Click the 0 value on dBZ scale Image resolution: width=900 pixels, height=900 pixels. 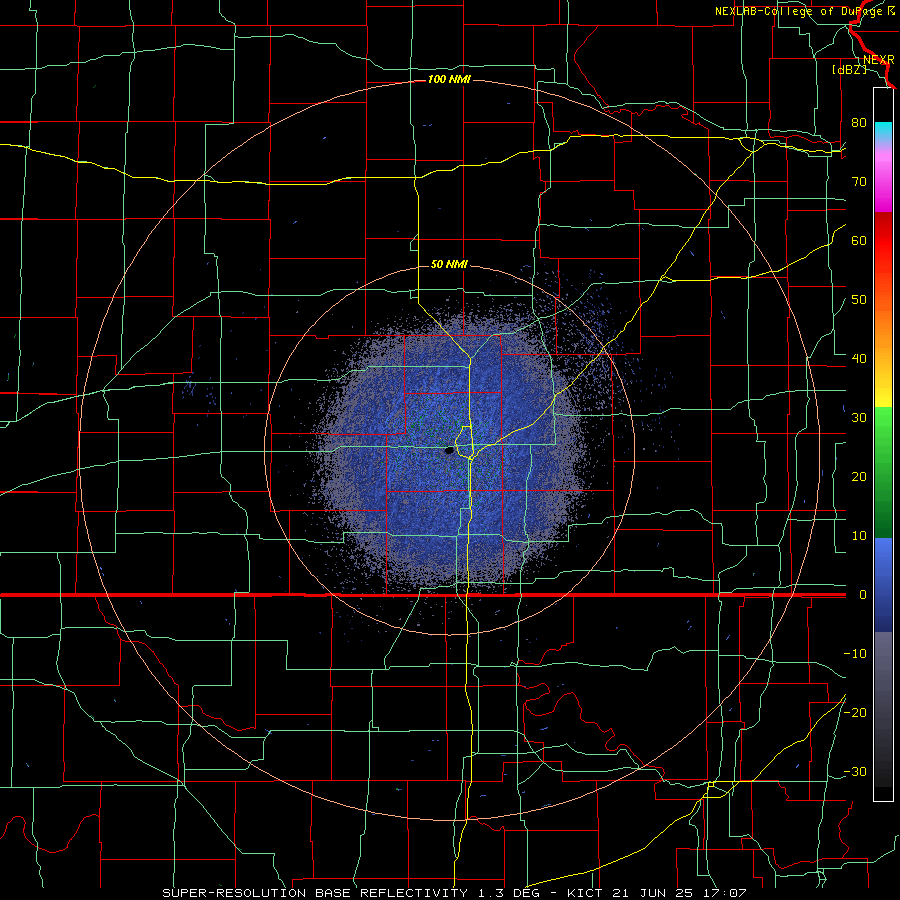(863, 595)
